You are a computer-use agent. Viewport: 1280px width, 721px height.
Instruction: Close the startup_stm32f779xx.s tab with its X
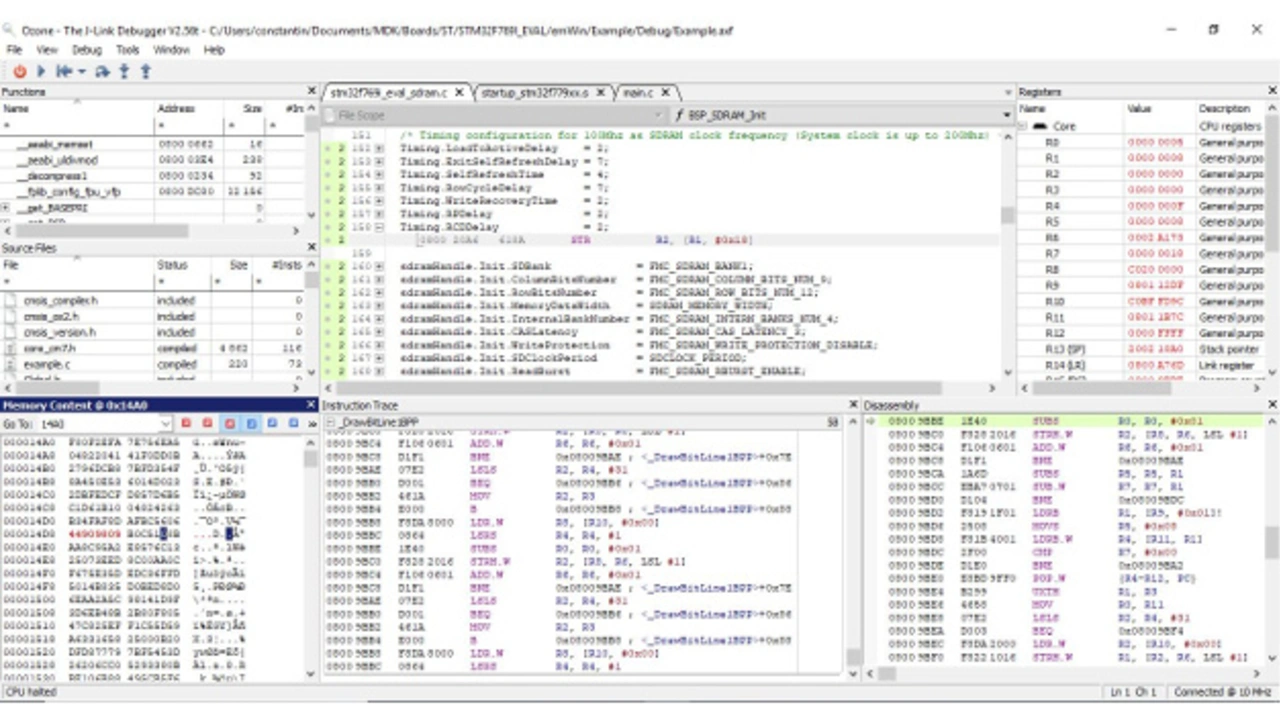click(x=601, y=92)
